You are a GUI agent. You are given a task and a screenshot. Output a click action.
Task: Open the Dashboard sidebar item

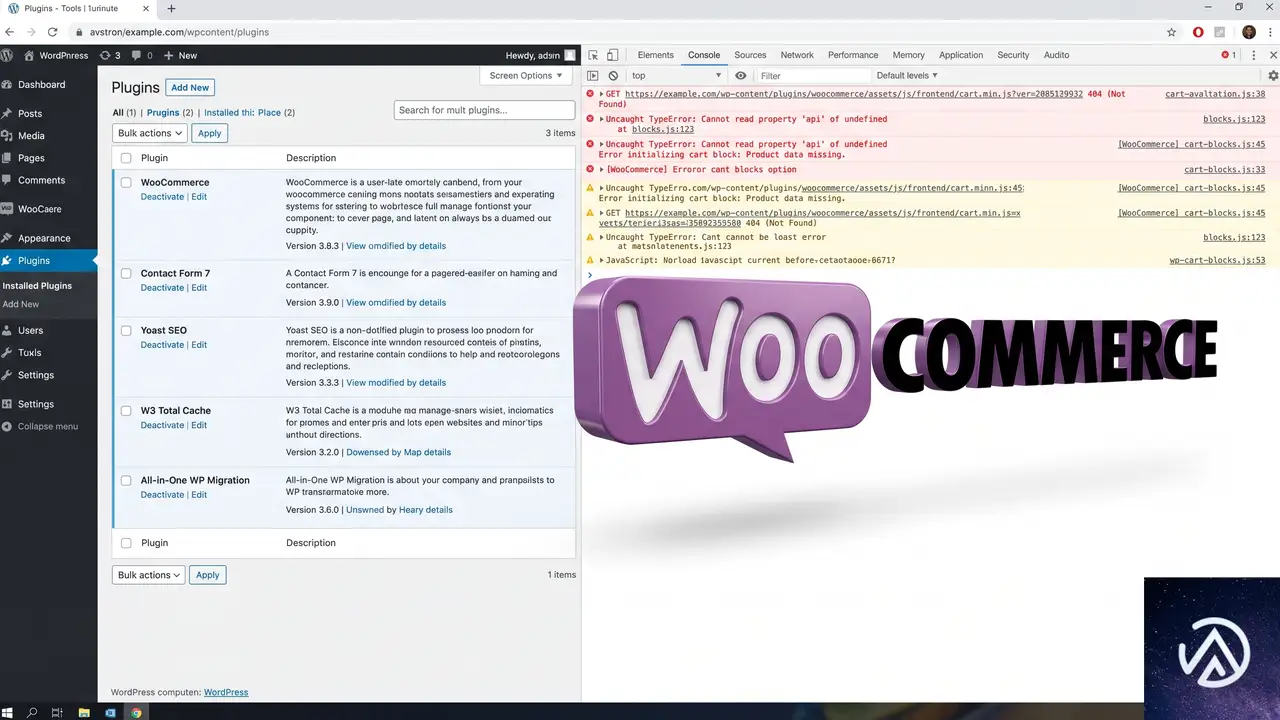41,85
